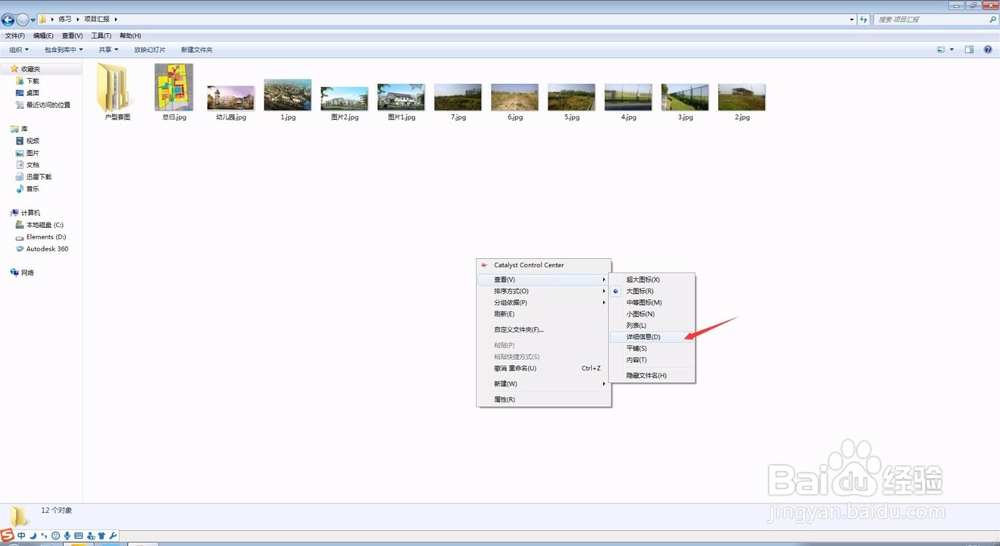Select 库 in navigation pane
Image resolution: width=1000 pixels, height=546 pixels.
point(24,129)
